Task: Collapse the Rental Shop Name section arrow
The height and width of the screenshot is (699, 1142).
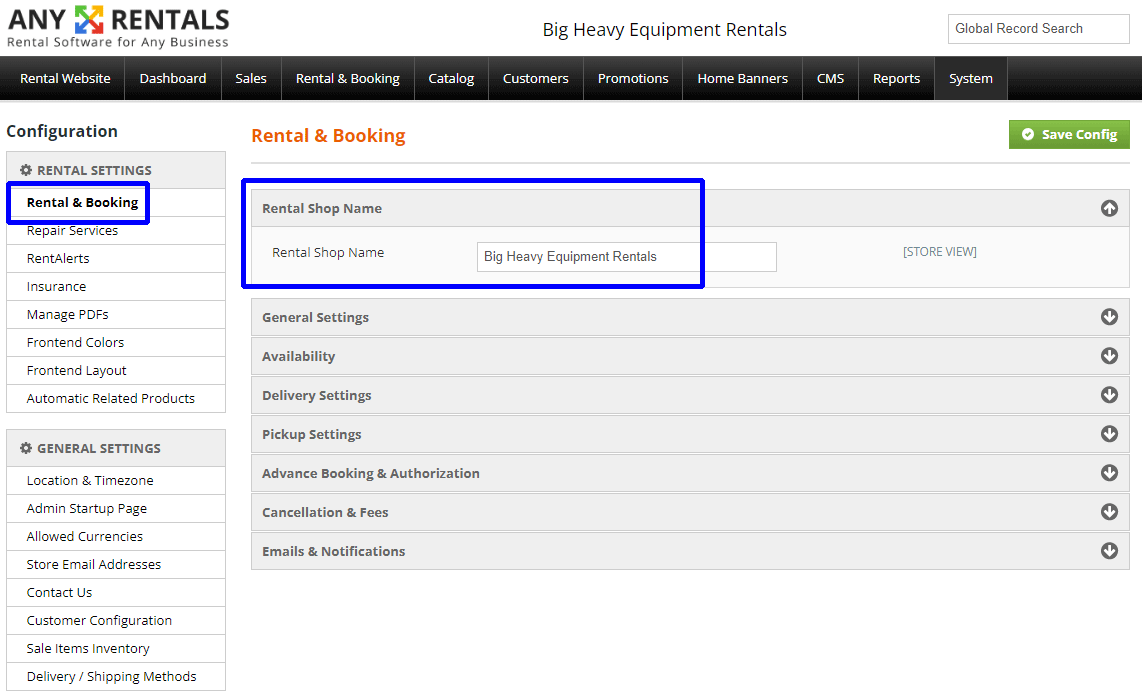Action: pyautogui.click(x=1109, y=209)
